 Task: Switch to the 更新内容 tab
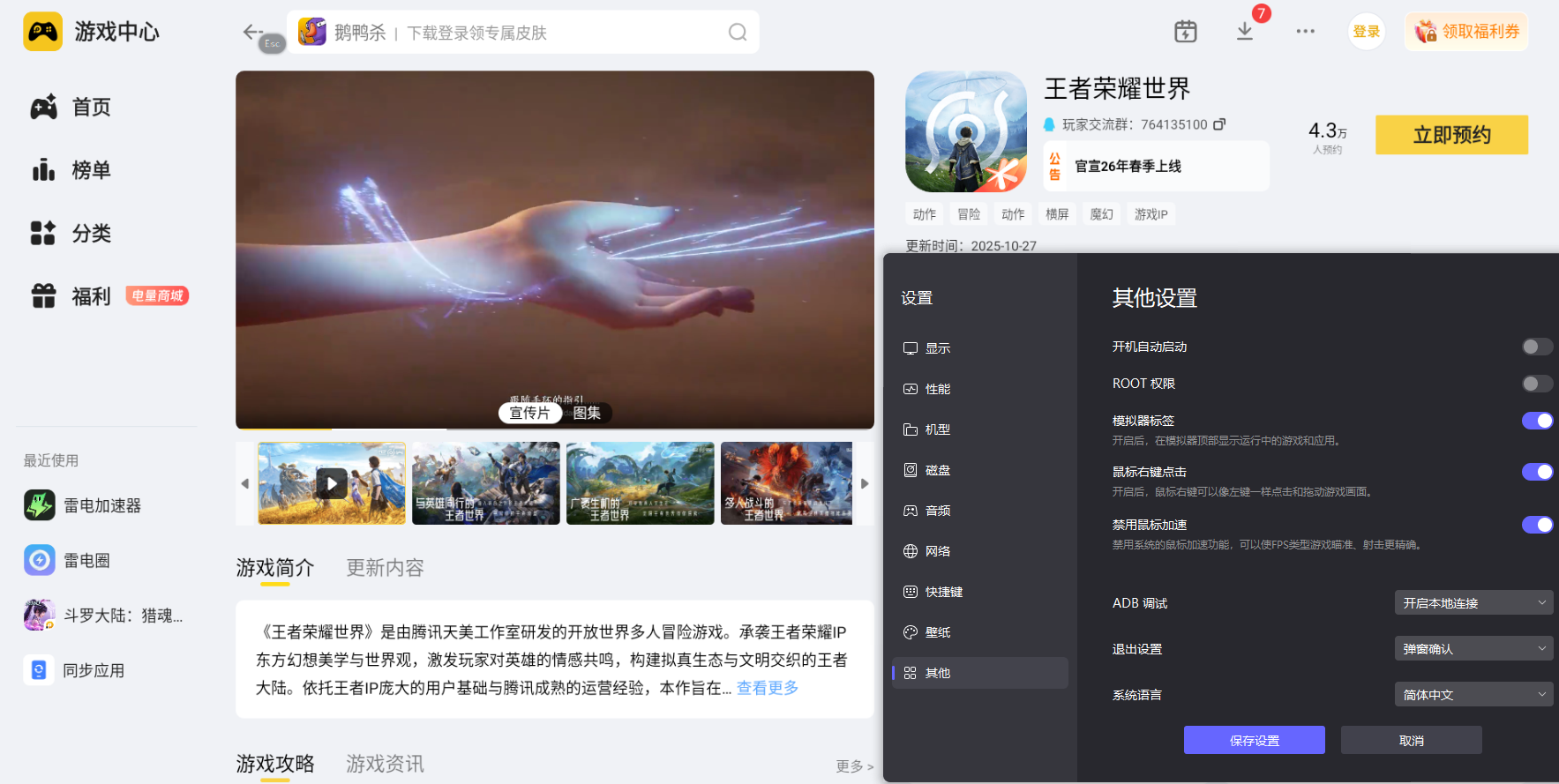[x=385, y=568]
